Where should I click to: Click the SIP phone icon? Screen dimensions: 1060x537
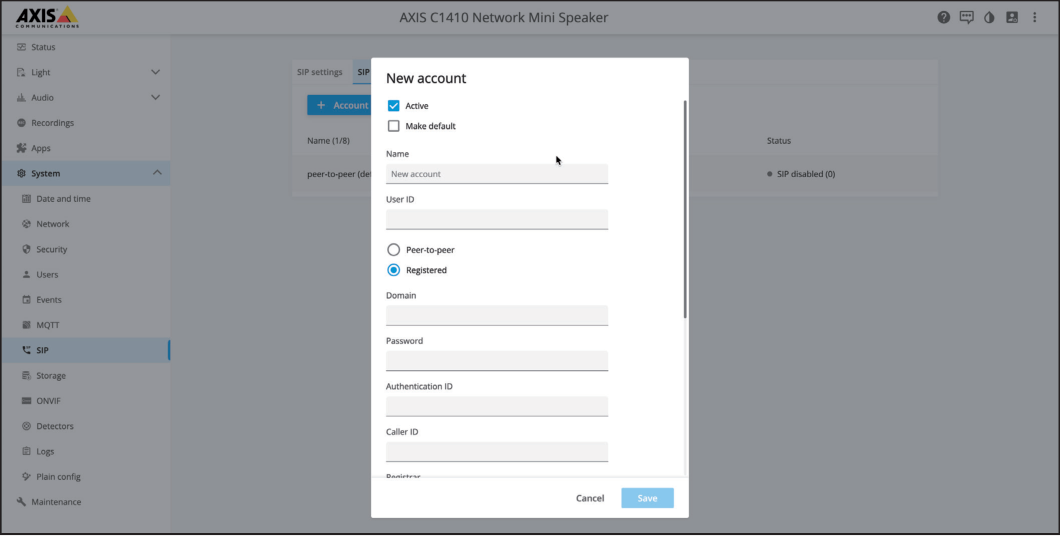[x=26, y=350]
